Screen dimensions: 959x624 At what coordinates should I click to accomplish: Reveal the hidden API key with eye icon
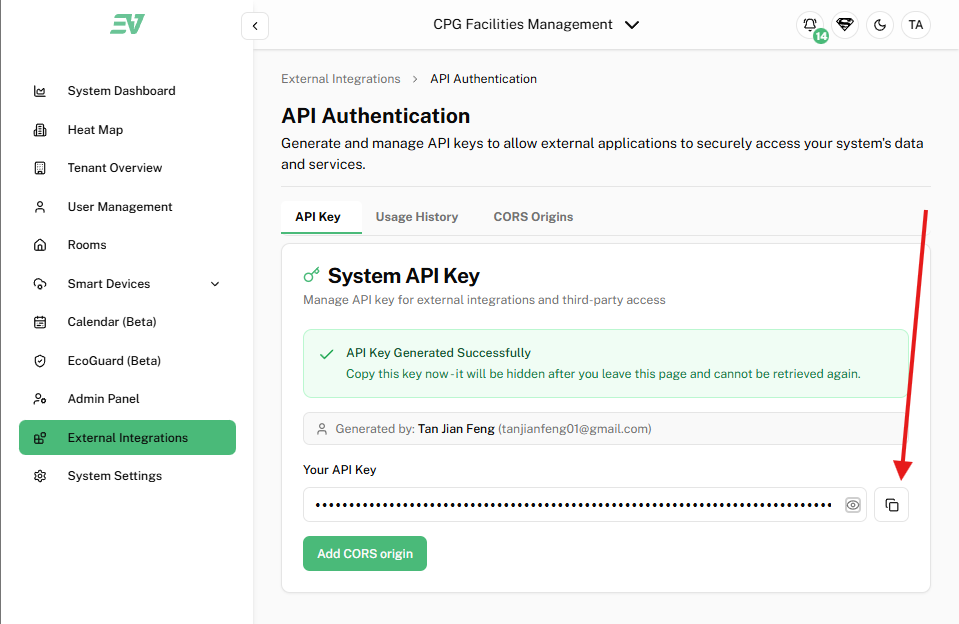point(853,505)
